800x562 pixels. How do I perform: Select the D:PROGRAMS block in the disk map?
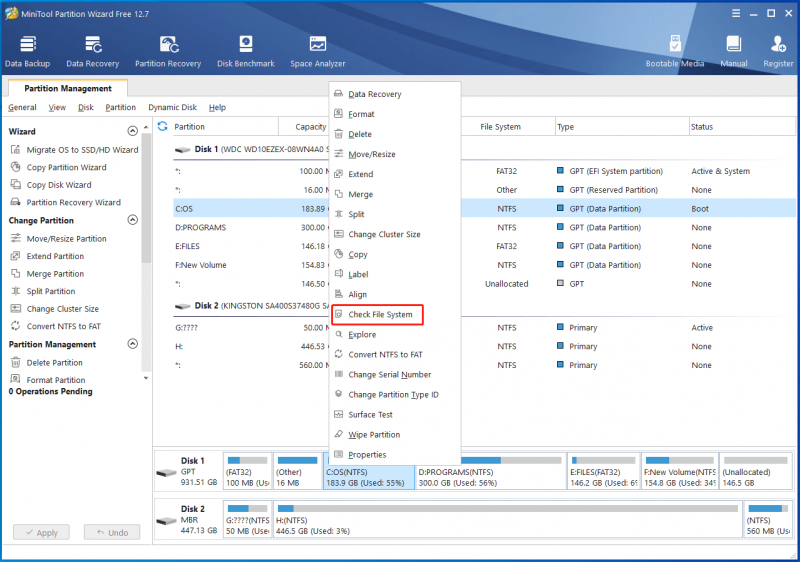[x=490, y=471]
